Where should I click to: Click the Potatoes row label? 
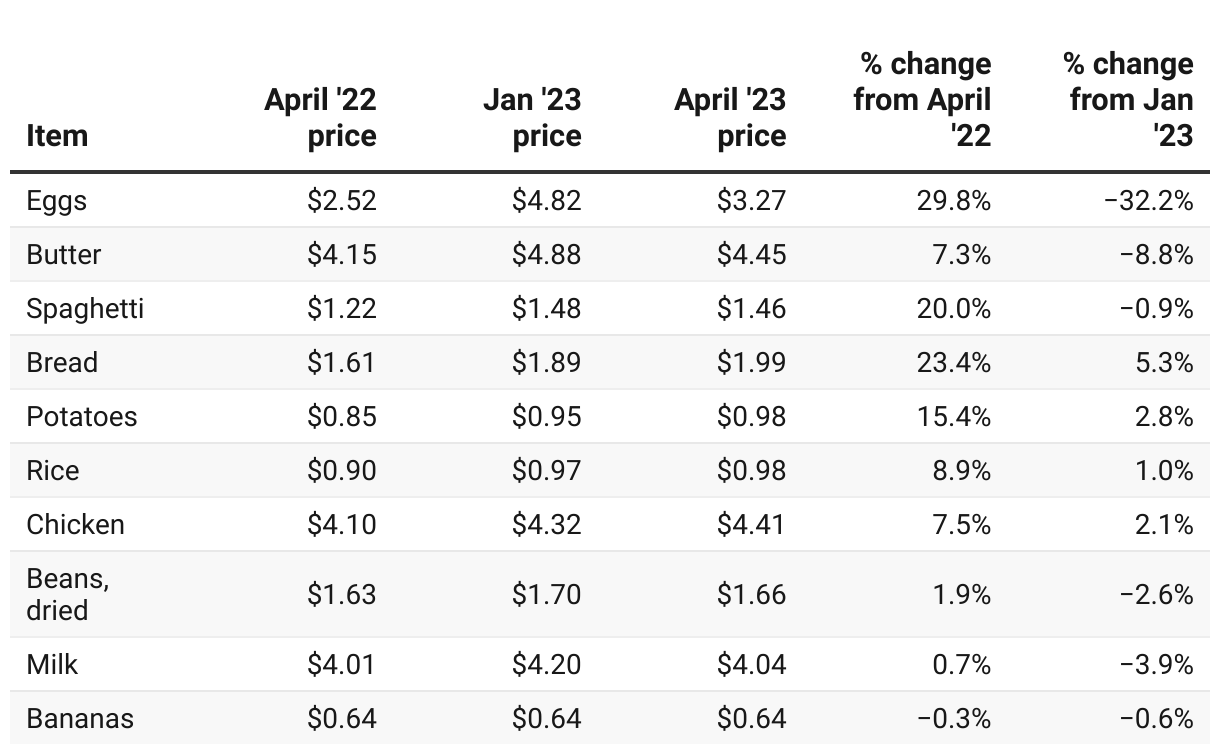tap(82, 417)
